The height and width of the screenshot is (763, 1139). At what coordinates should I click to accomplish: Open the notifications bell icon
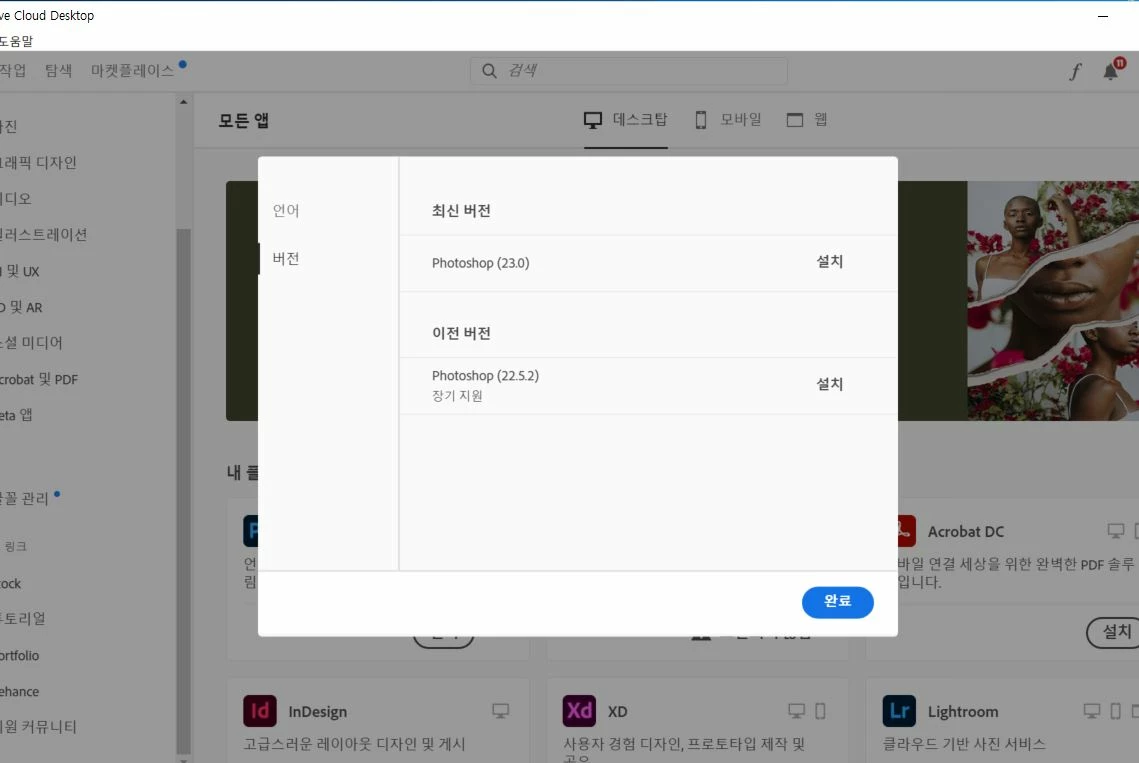coord(1111,71)
